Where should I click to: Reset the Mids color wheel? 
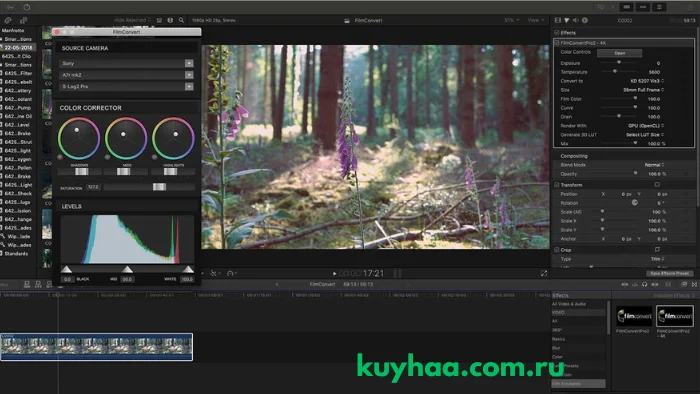107,157
